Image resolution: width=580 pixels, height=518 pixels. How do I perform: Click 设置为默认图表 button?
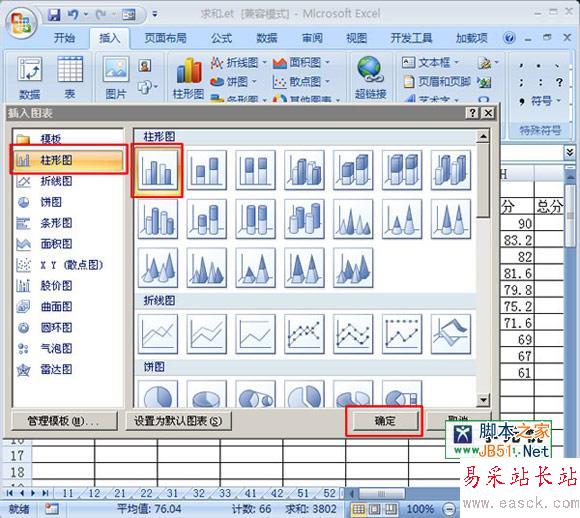pos(178,421)
